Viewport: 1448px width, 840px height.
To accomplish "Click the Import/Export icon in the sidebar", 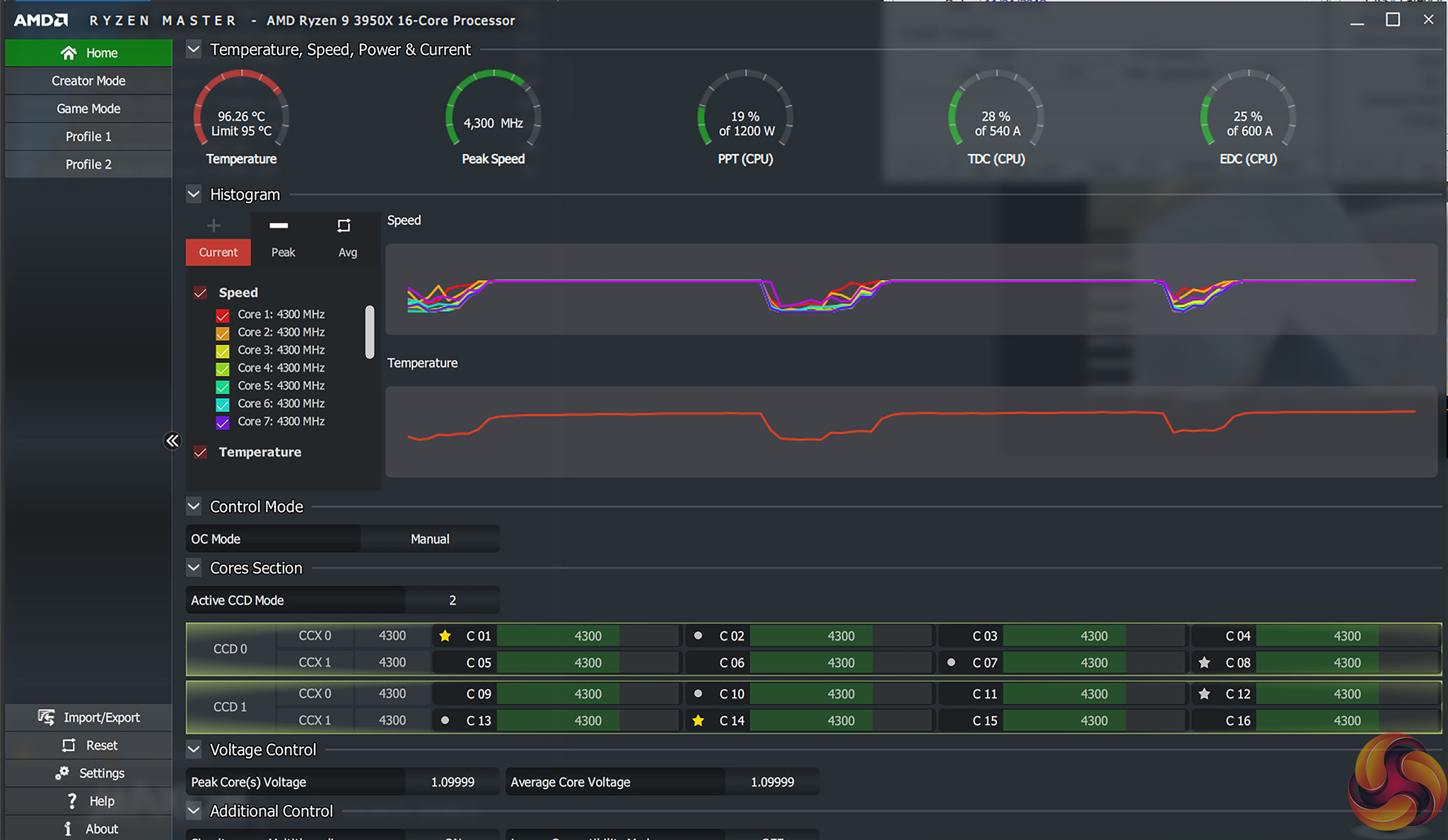I will click(47, 717).
